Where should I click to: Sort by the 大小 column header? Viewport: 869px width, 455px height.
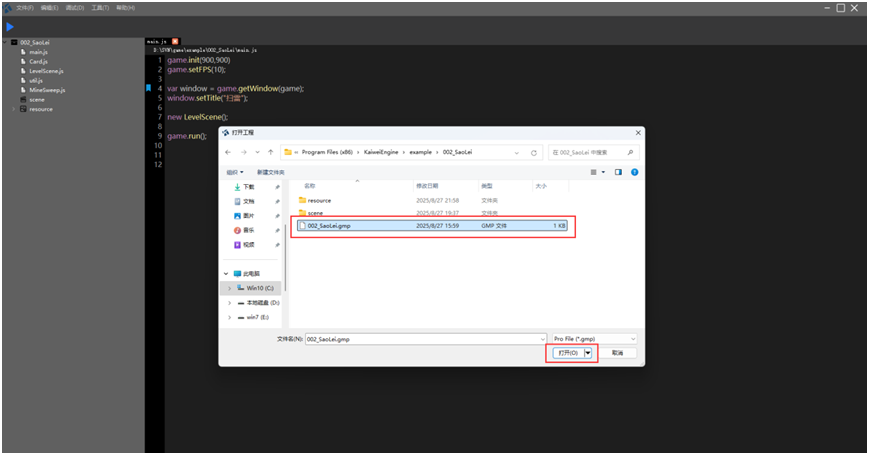pyautogui.click(x=541, y=186)
